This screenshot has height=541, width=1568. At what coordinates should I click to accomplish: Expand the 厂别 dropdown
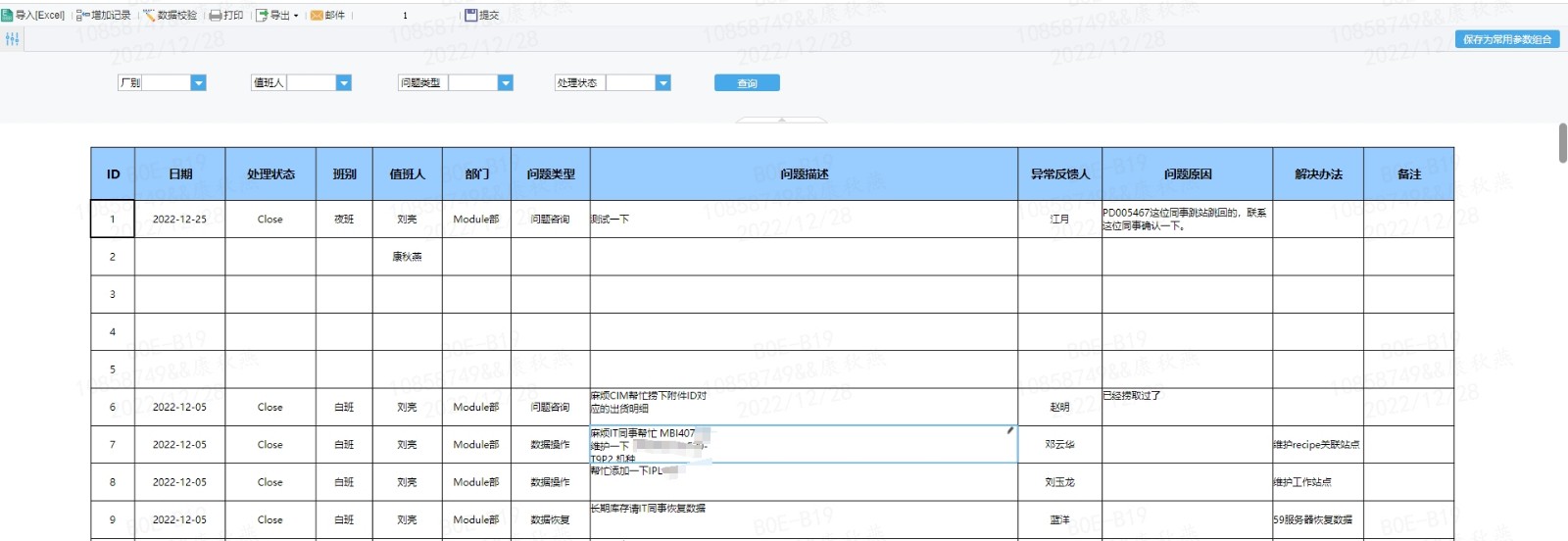click(198, 83)
